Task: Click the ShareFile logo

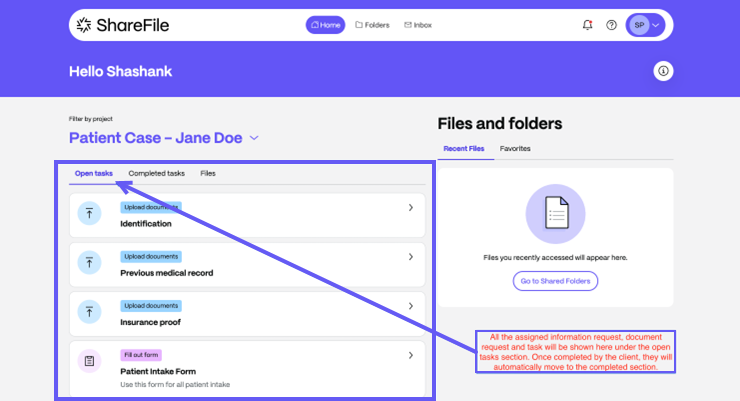Action: pos(115,25)
